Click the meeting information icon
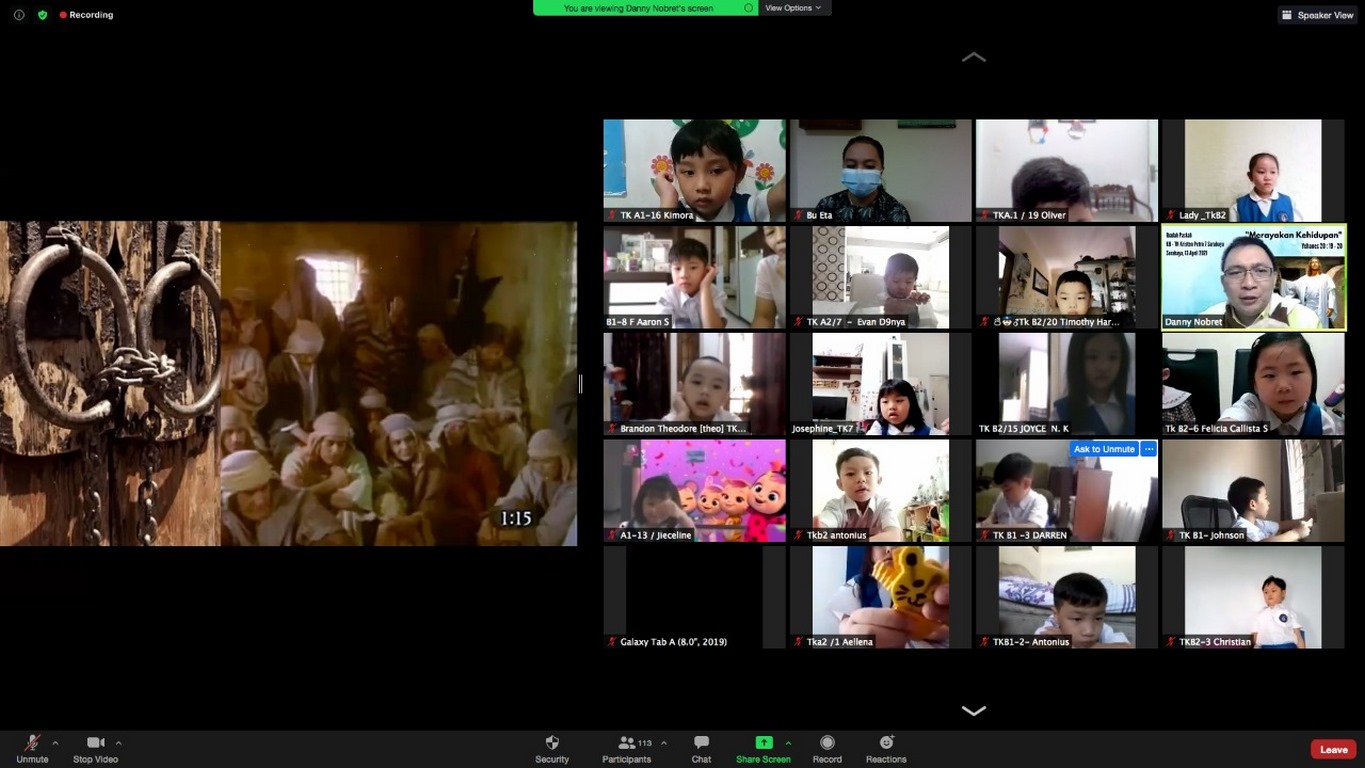This screenshot has width=1365, height=768. coord(19,15)
